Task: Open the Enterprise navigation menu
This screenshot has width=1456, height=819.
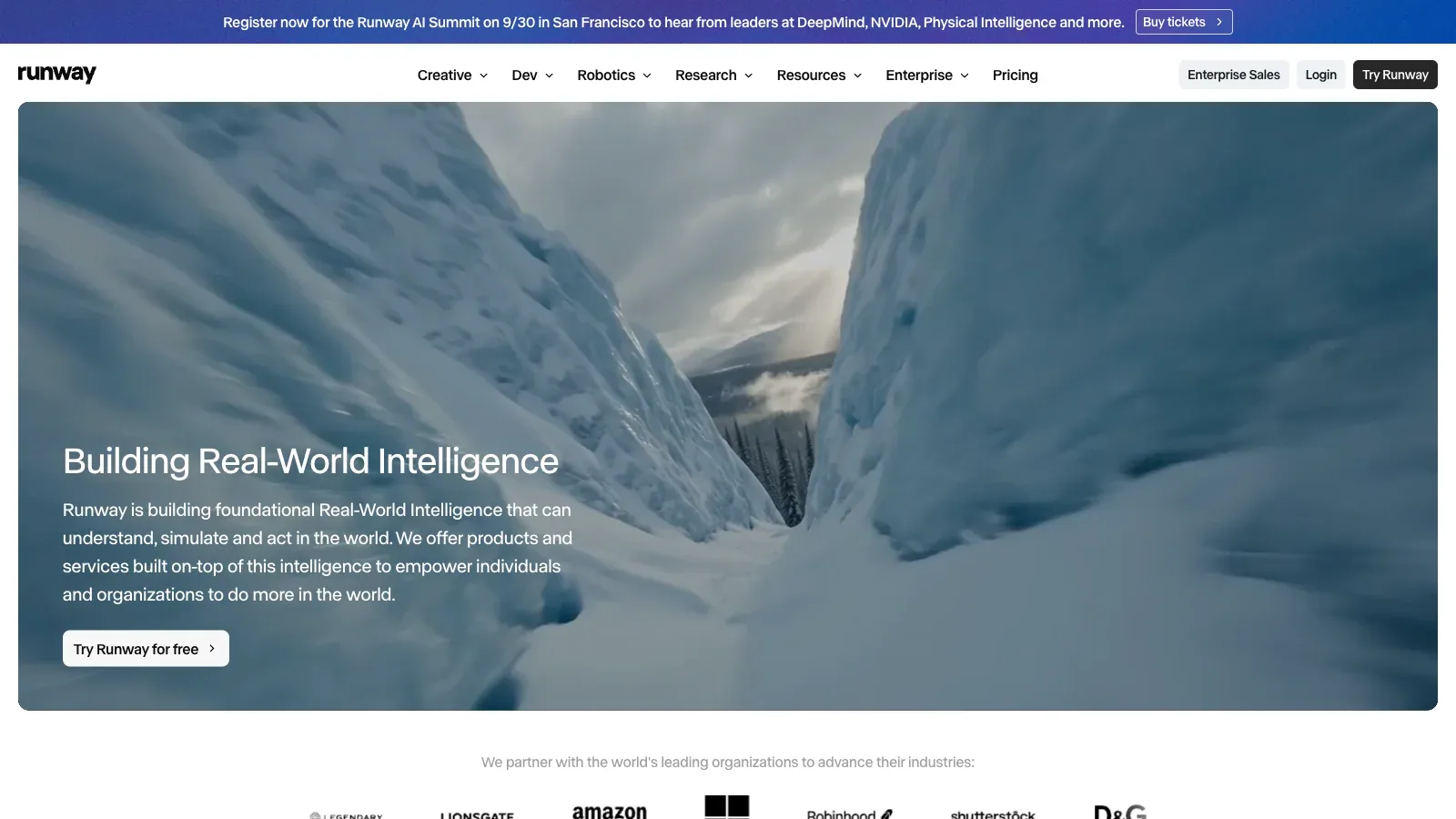Action: (927, 75)
